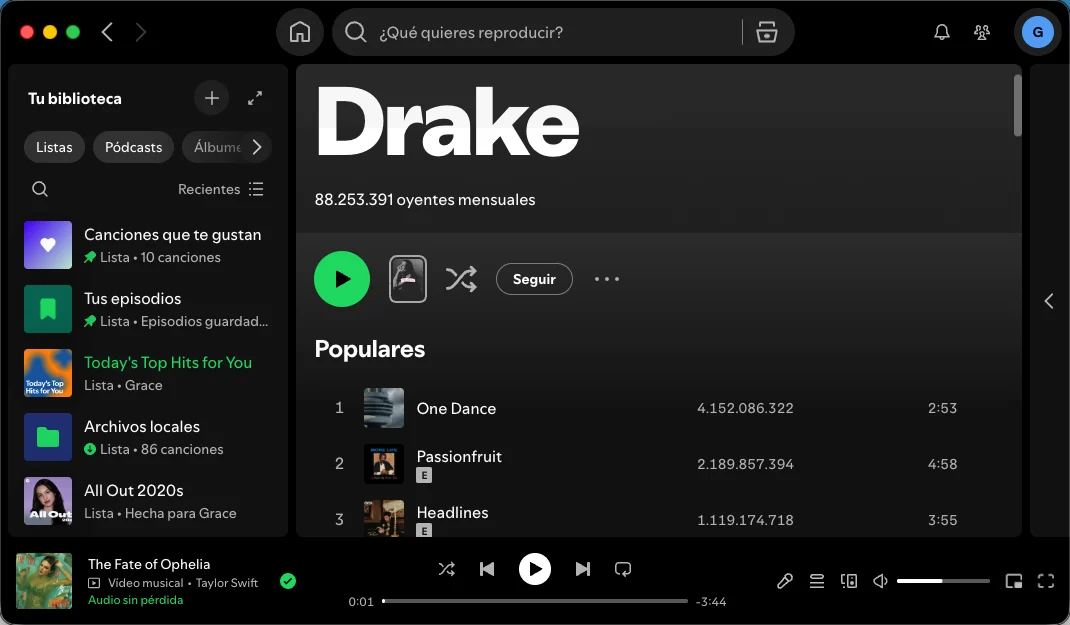The image size is (1070, 625).
Task: Open the lyrics (microphone) icon
Action: click(x=785, y=580)
